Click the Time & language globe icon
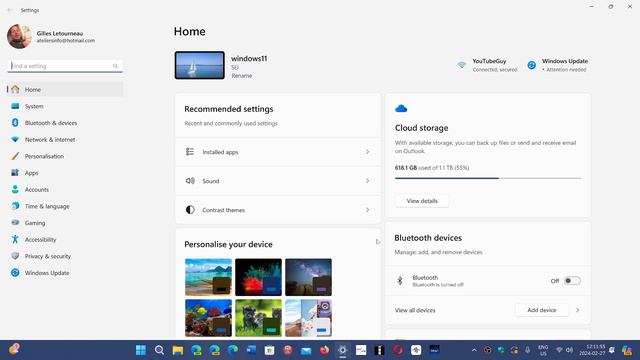The width and height of the screenshot is (640, 360). pos(15,206)
